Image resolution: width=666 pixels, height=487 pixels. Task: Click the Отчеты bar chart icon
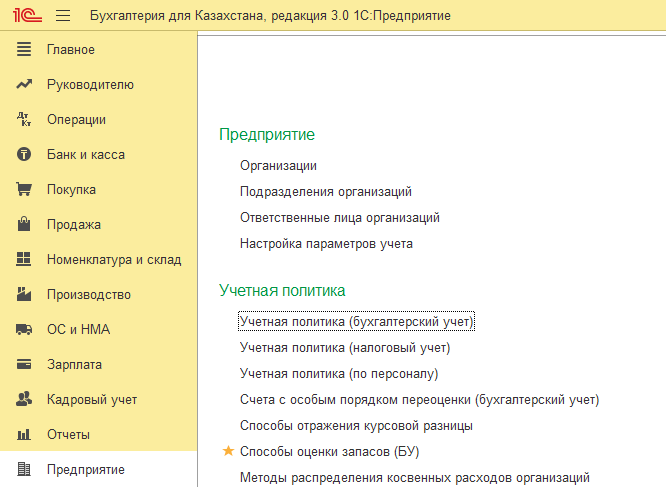[x=24, y=434]
